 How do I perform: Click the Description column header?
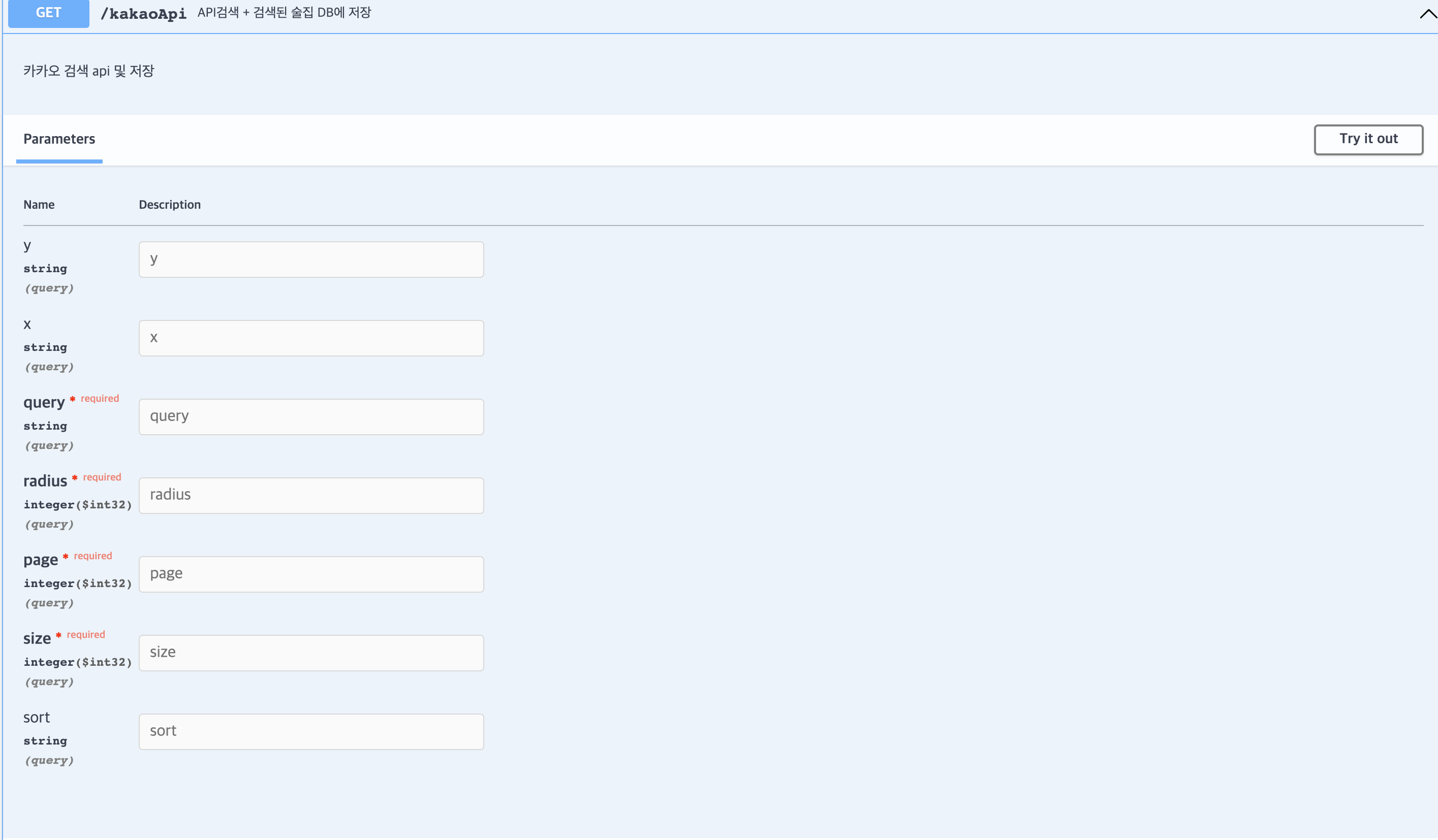point(170,205)
